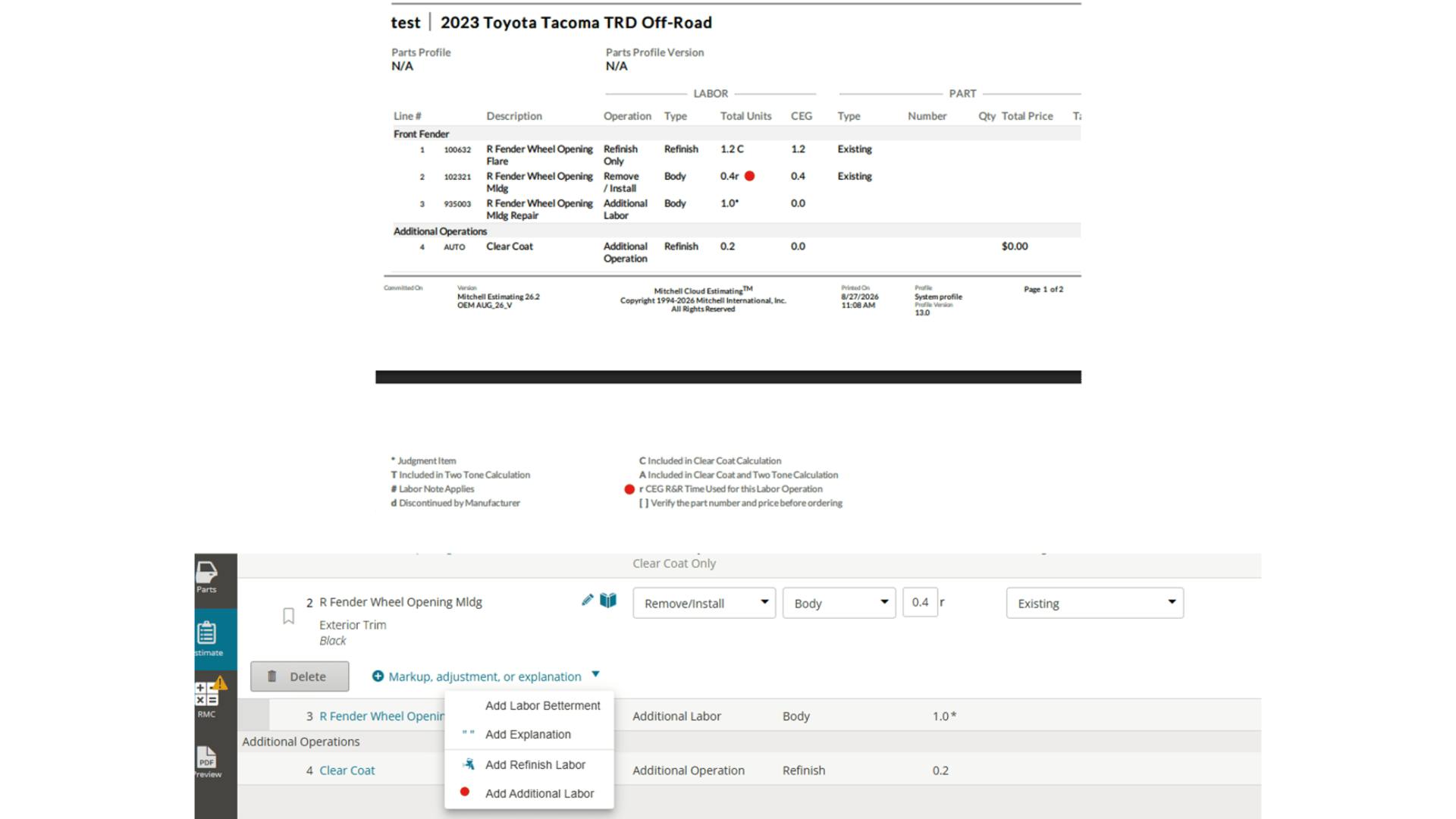This screenshot has height=819, width=1456.
Task: Click the 0.4 labor units field
Action: [920, 602]
